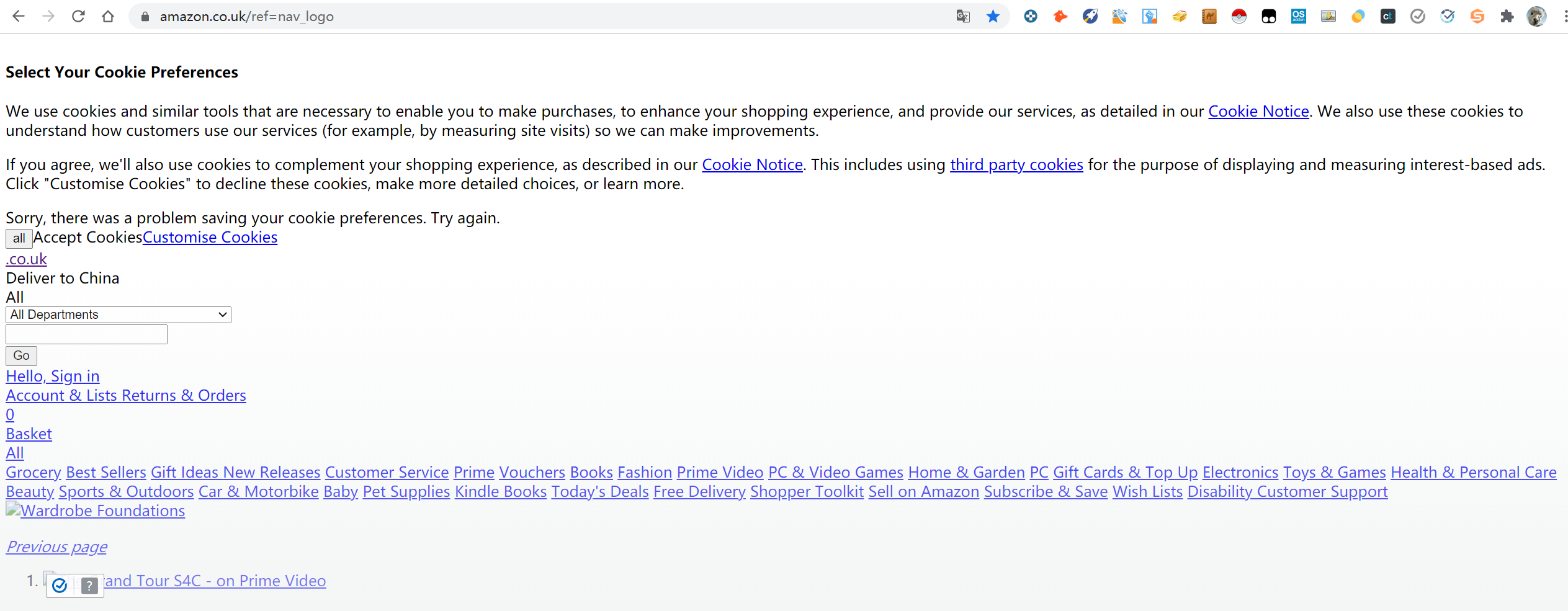Viewport: 1568px width, 611px height.
Task: Open Today's Deals link
Action: [600, 492]
